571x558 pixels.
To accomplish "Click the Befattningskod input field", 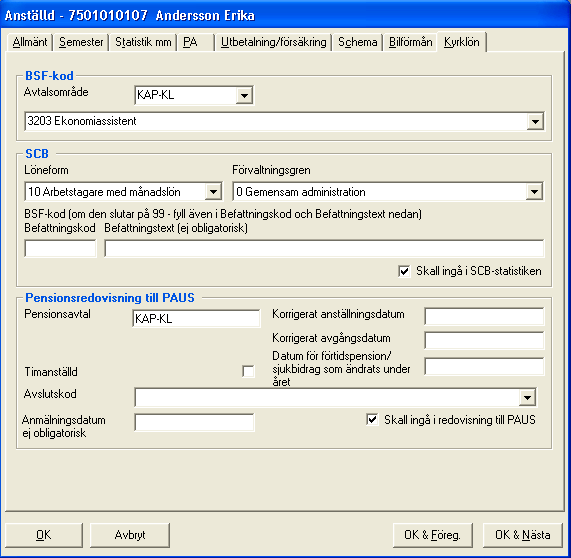I will tap(60, 248).
